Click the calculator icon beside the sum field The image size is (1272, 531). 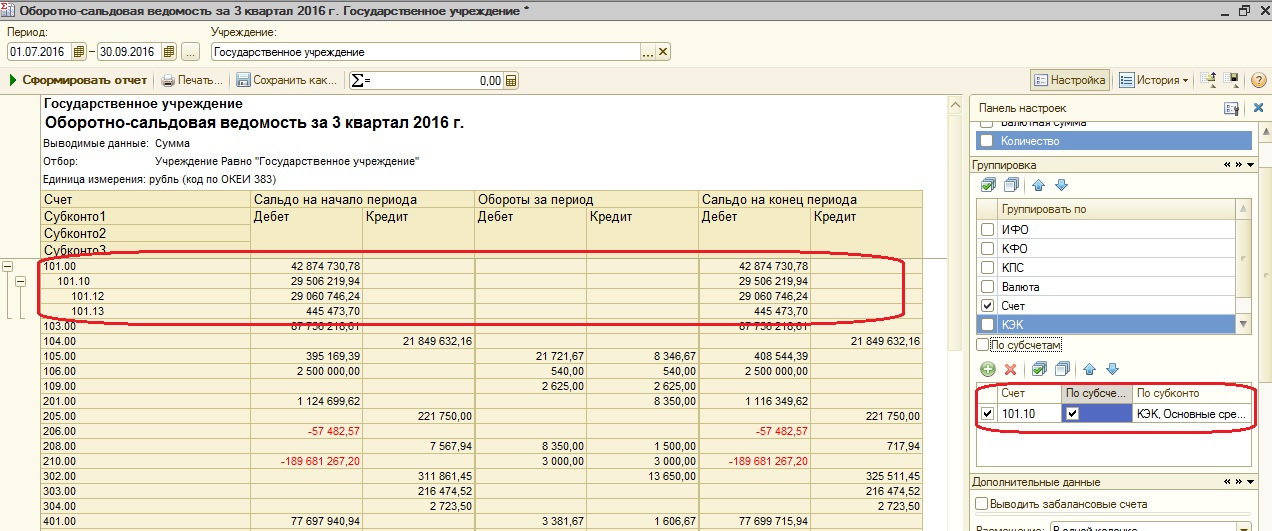511,81
